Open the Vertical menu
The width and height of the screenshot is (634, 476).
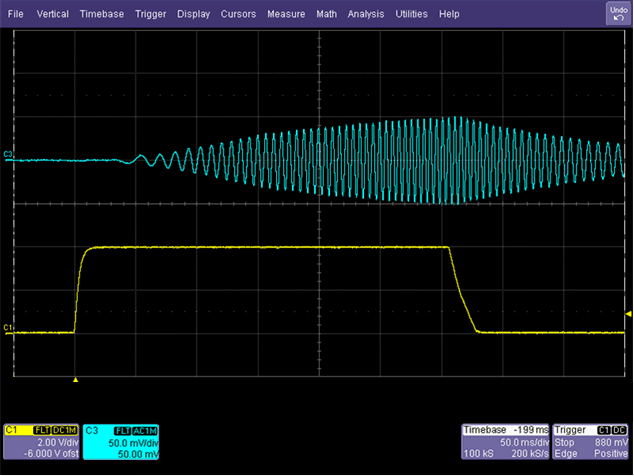pyautogui.click(x=53, y=15)
